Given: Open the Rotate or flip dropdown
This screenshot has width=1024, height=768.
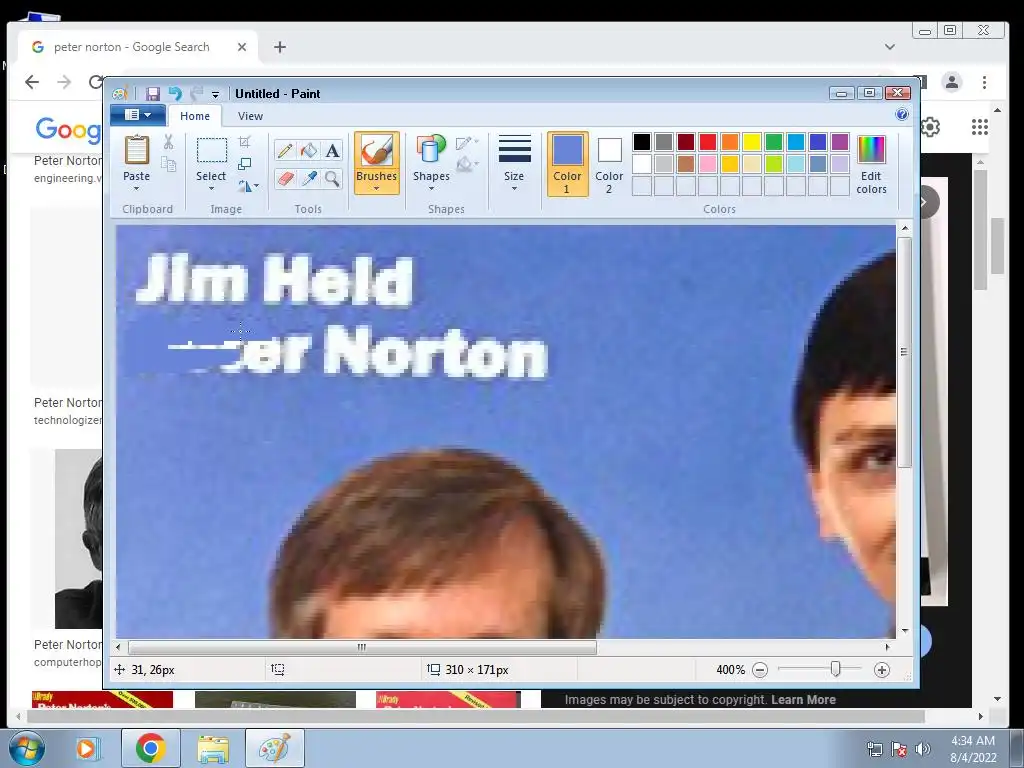Looking at the screenshot, I should (x=248, y=186).
